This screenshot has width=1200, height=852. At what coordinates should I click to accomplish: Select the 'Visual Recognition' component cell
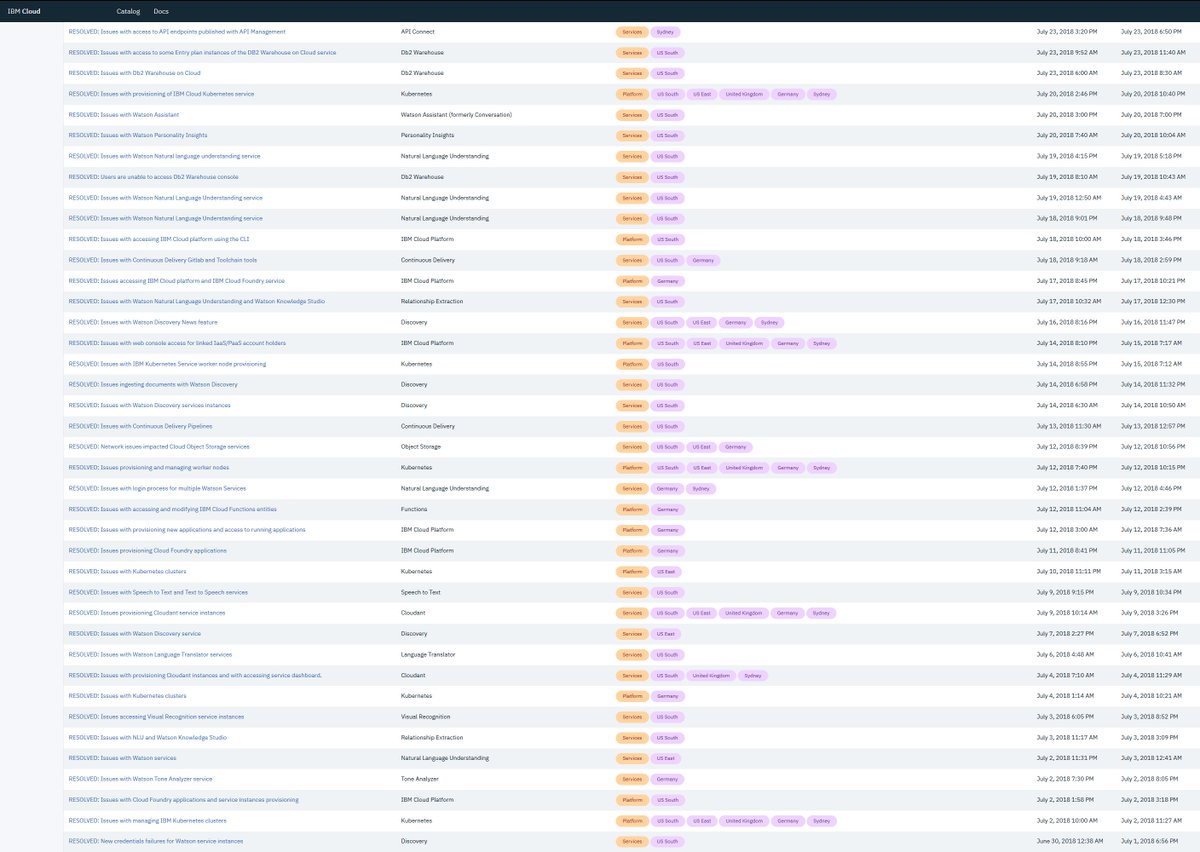pyautogui.click(x=425, y=716)
